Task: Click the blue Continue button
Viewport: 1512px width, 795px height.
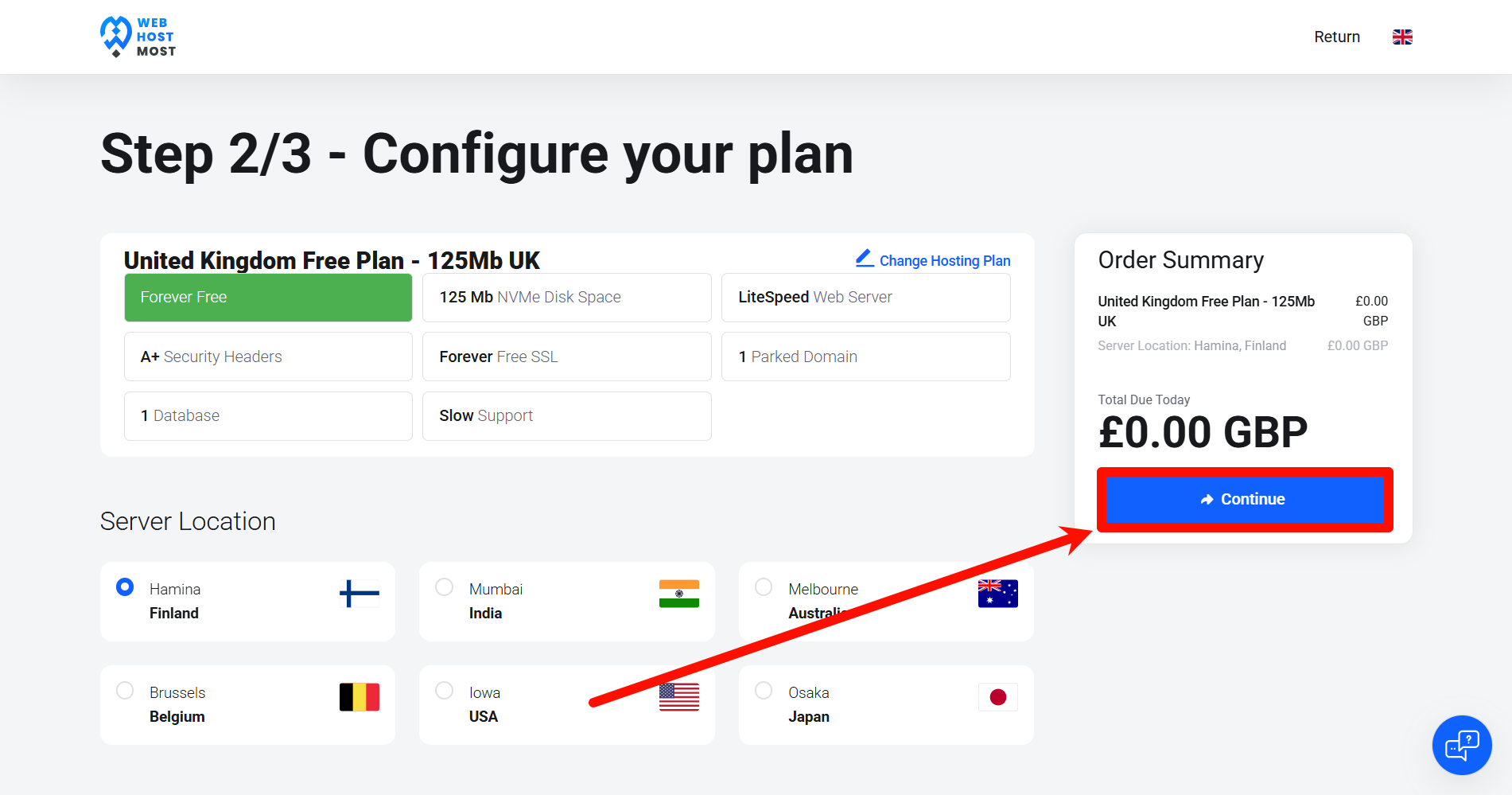Action: tap(1245, 500)
